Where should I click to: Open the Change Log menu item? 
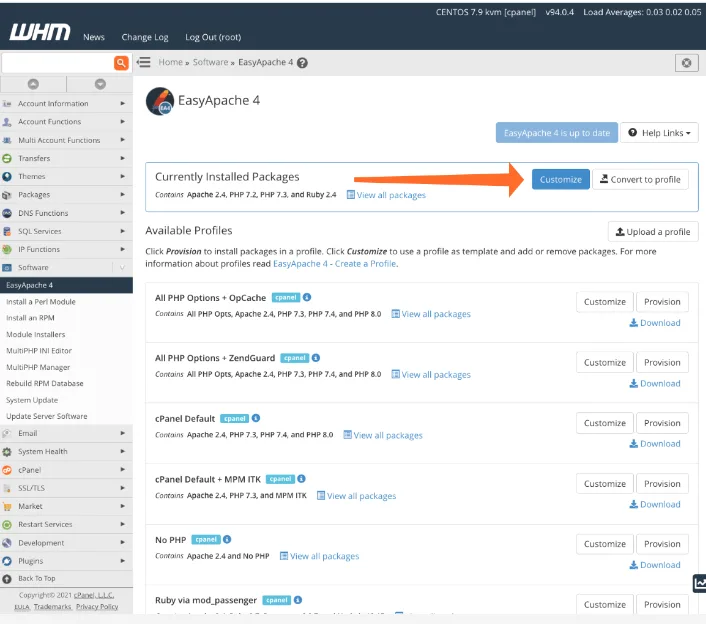[145, 37]
